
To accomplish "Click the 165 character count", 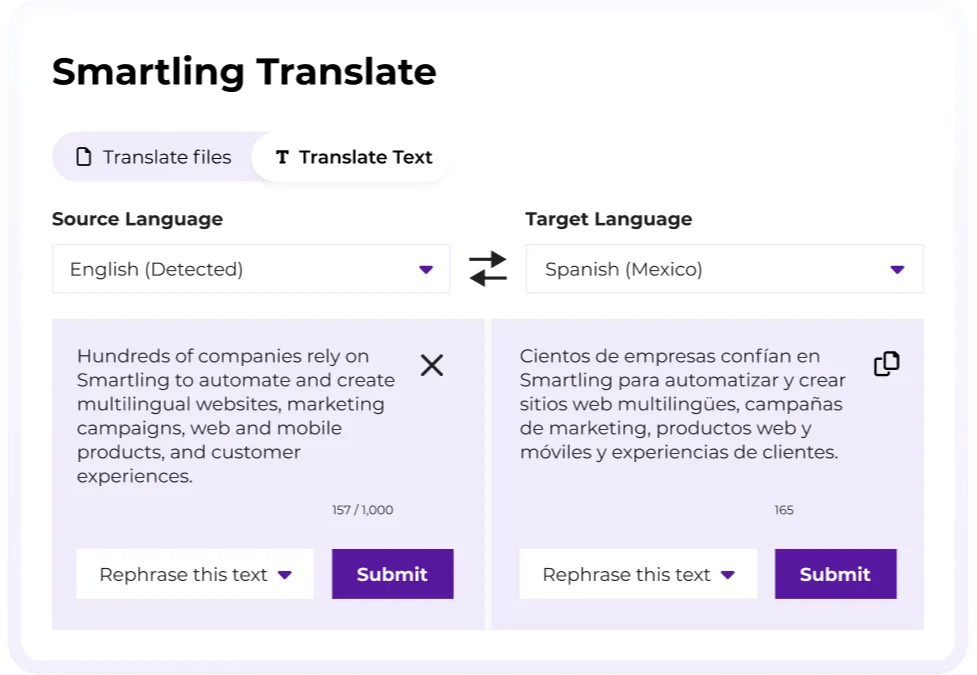I will 784,510.
